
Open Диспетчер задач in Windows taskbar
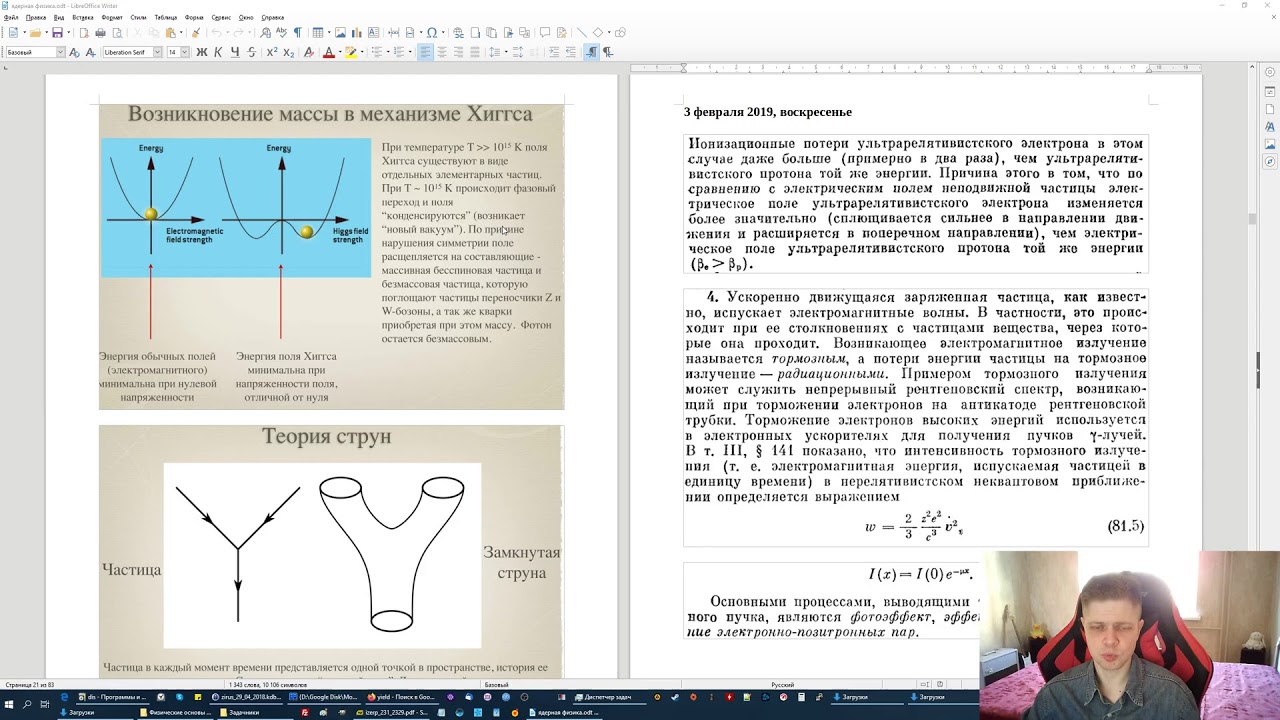click(610, 697)
